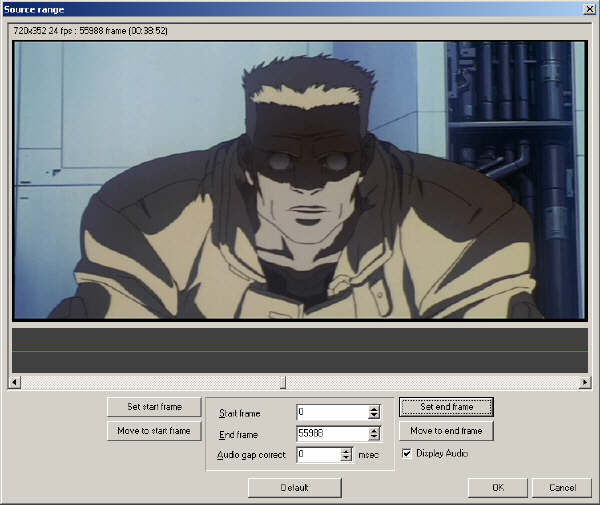Click Move to end frame button
Viewport: 600px width, 505px height.
click(x=446, y=431)
